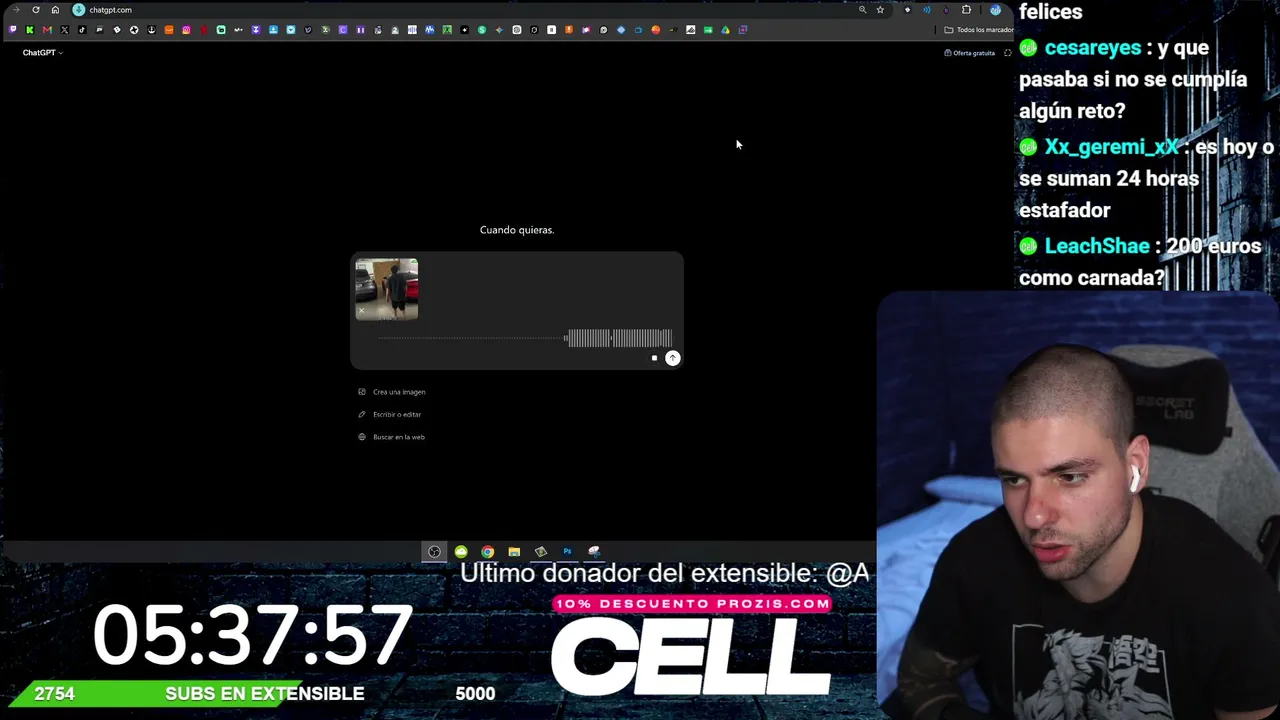1280x720 pixels.
Task: Go to the browser home page
Action: click(55, 10)
